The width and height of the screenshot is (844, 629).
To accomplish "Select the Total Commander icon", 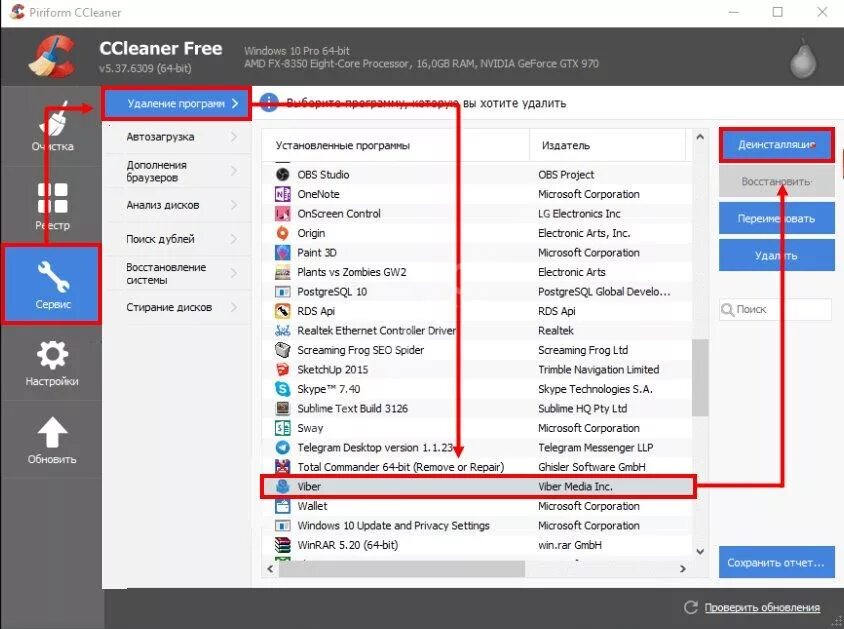I will point(283,467).
